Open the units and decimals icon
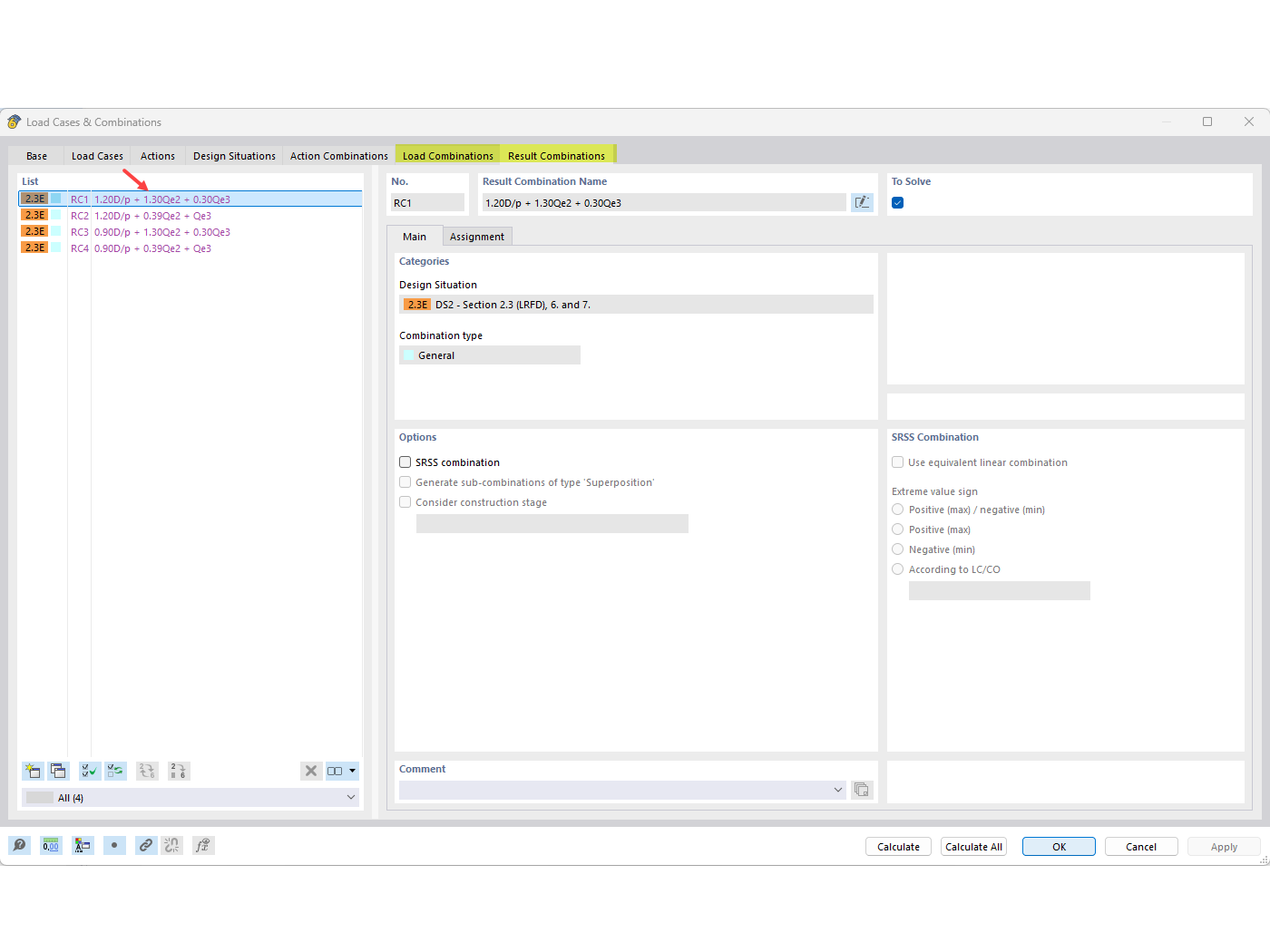 point(51,845)
